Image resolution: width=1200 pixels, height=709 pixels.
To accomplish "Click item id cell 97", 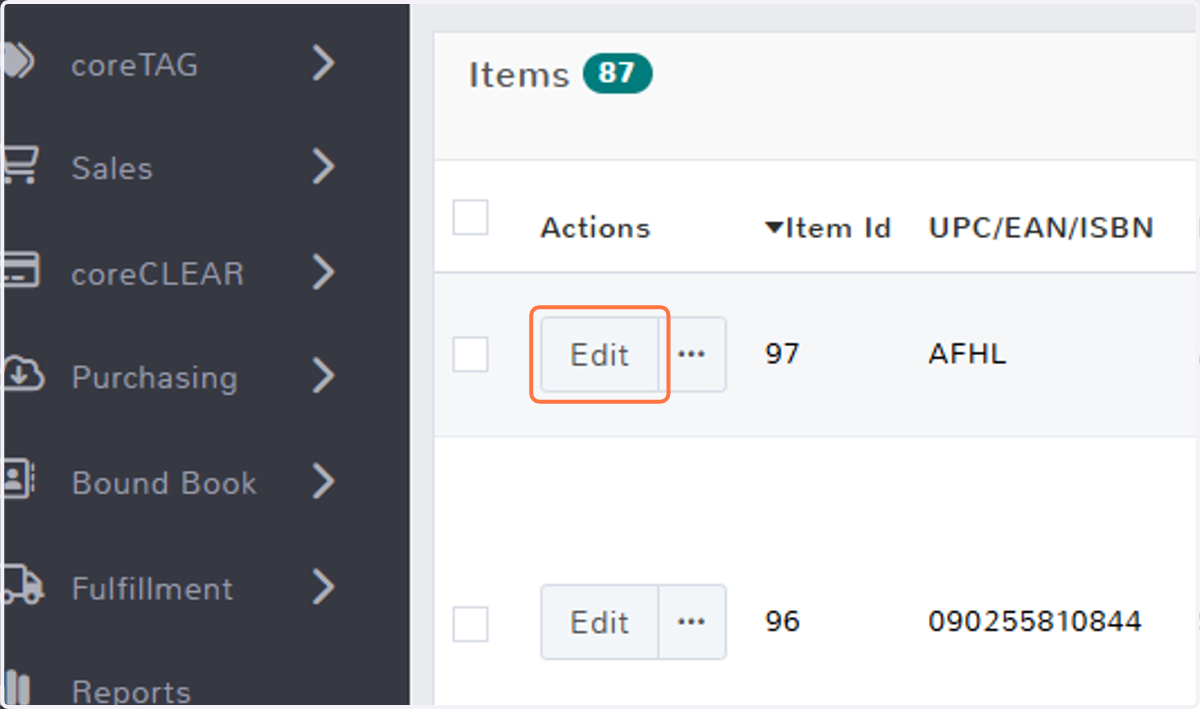I will coord(782,354).
